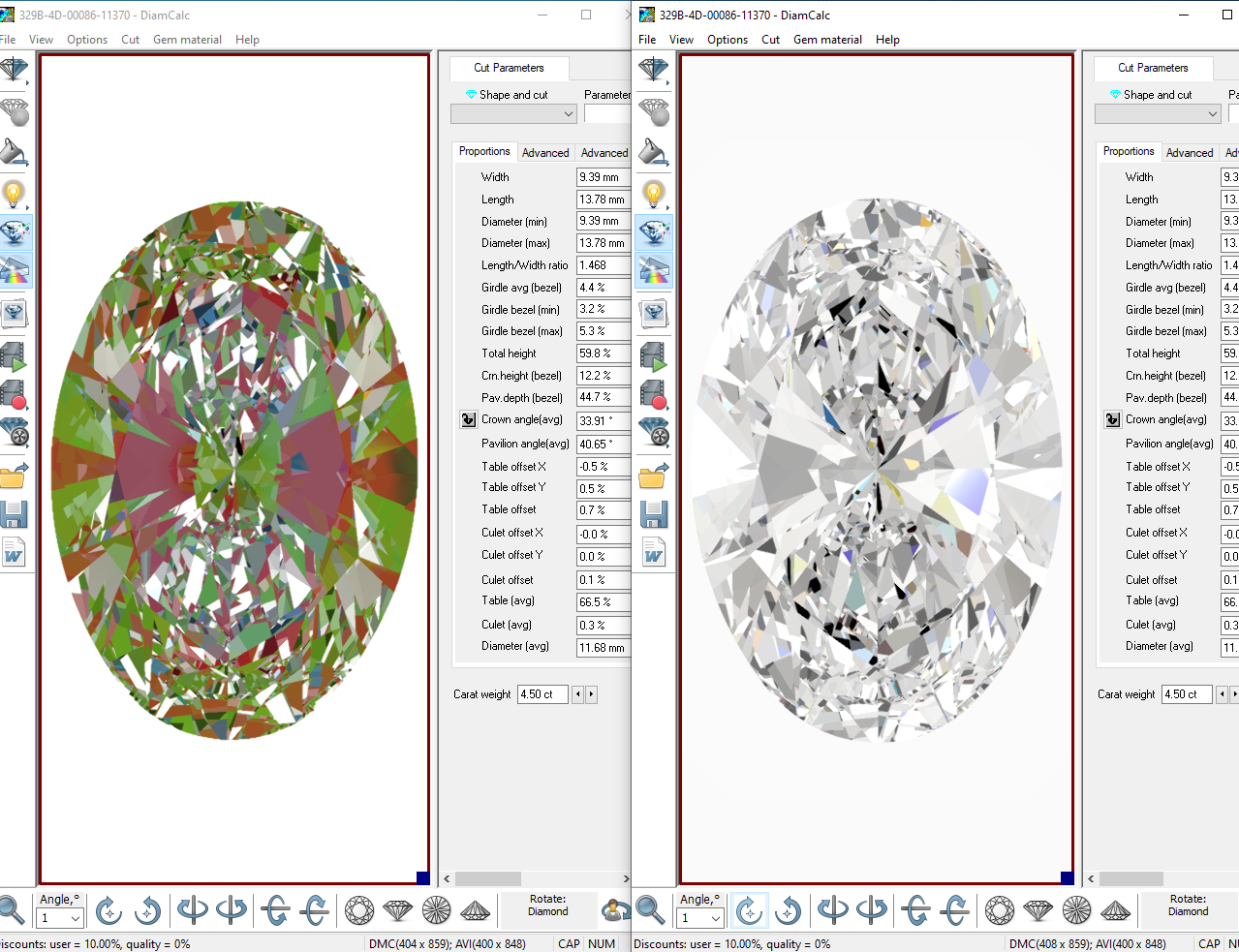Open Options menu in right window

point(728,40)
